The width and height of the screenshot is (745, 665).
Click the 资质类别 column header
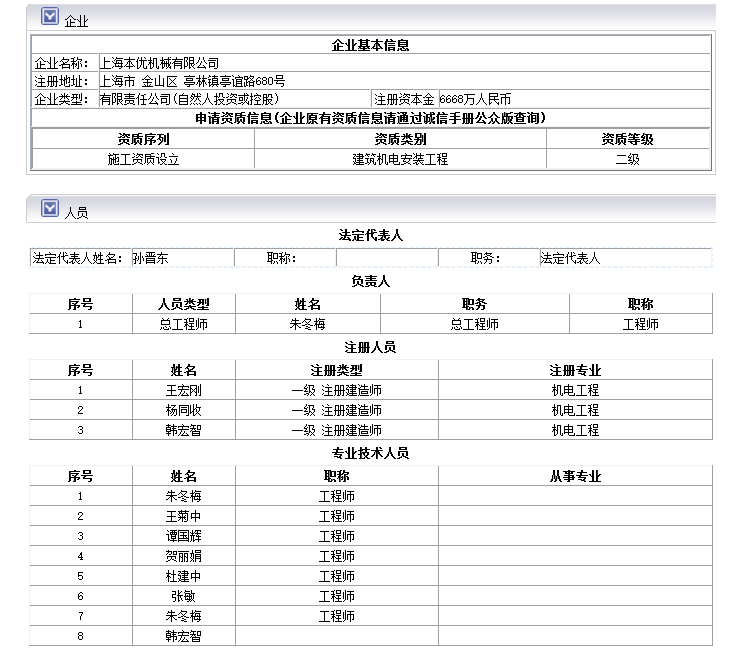tap(400, 139)
